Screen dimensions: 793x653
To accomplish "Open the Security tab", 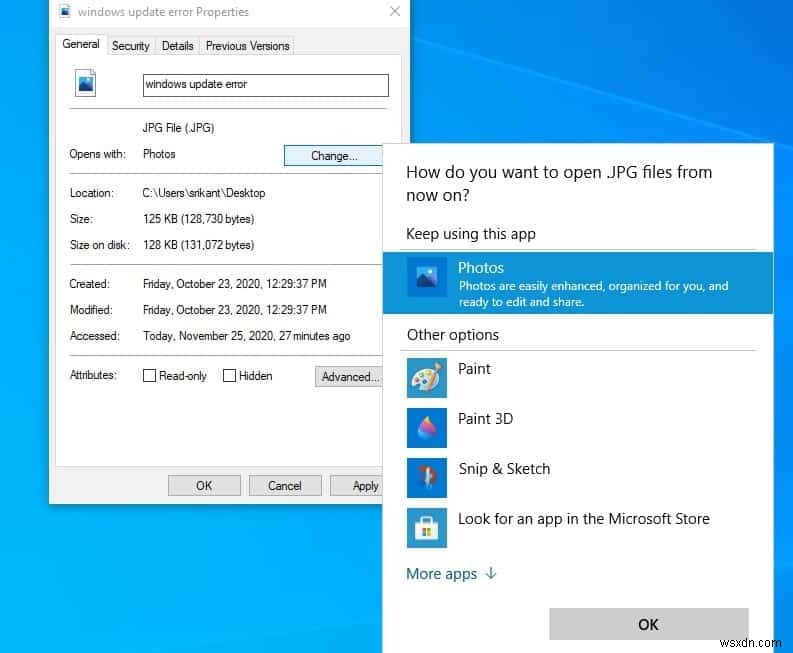I will [x=130, y=46].
